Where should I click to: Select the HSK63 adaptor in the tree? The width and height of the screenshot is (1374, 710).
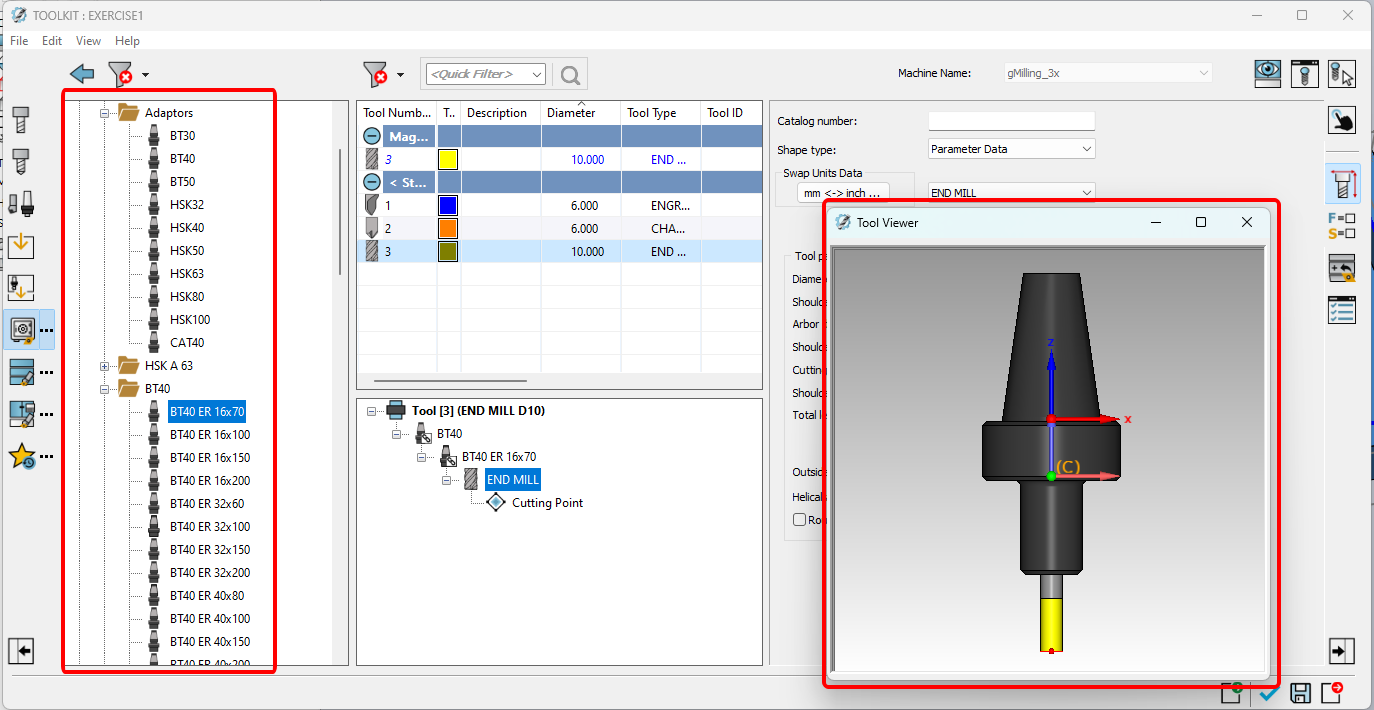pos(187,274)
